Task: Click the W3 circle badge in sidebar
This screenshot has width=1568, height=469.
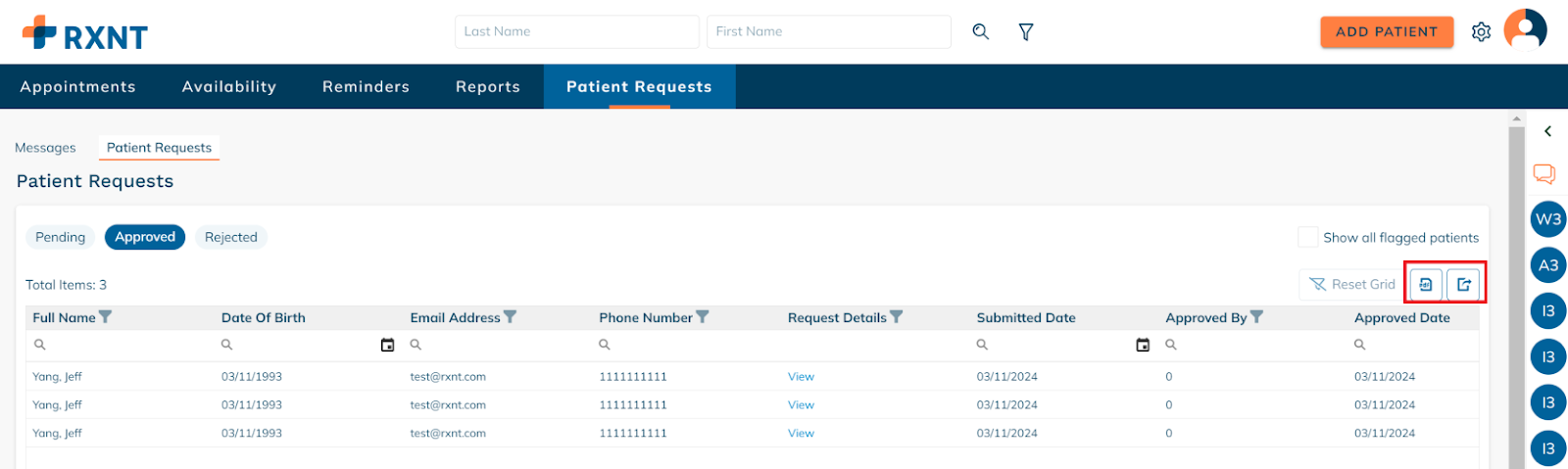Action: click(x=1548, y=219)
